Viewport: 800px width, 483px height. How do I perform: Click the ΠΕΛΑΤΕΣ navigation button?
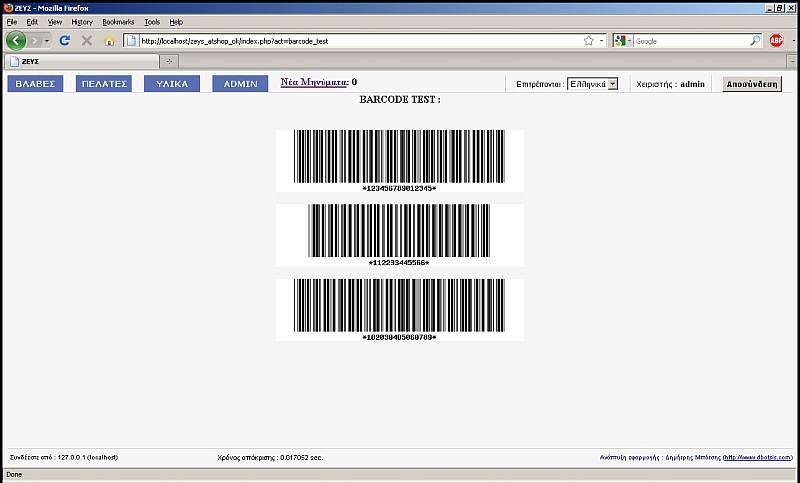coord(104,84)
